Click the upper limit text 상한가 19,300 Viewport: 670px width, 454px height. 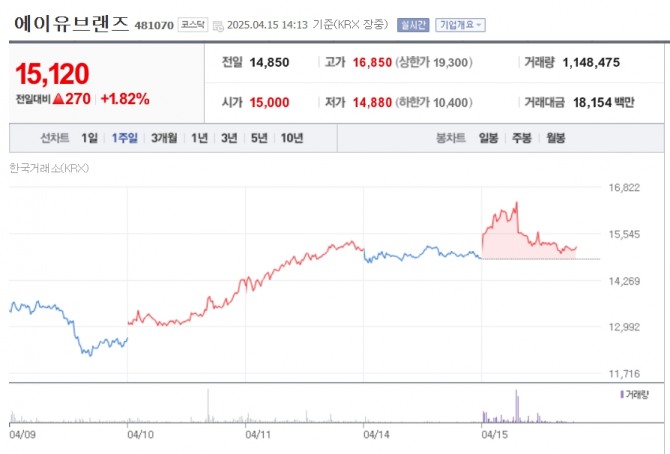(434, 62)
